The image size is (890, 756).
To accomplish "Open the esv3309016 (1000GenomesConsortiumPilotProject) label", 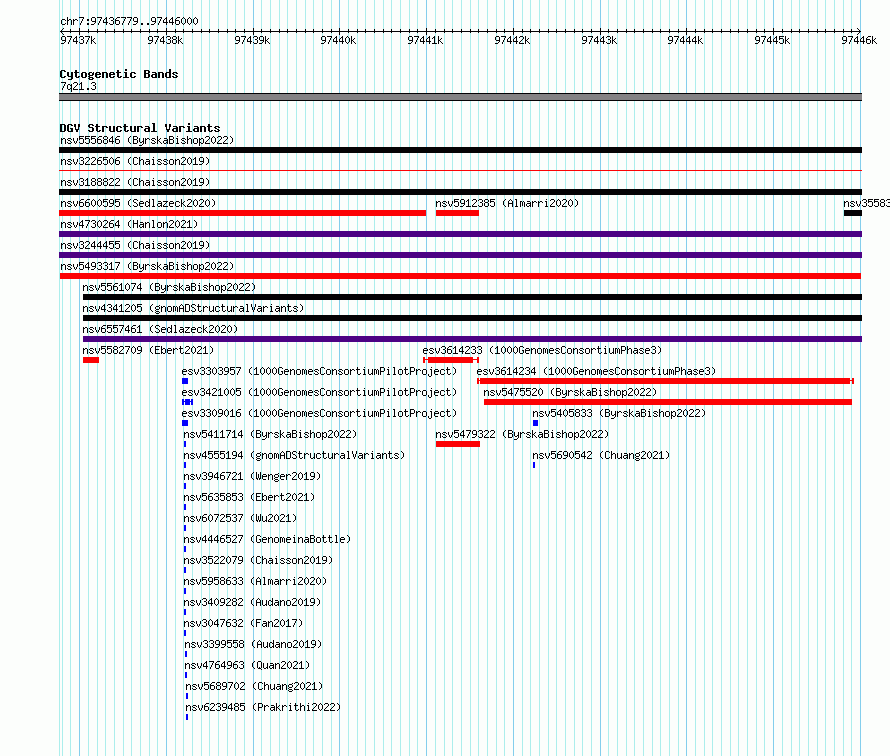I will tap(319, 413).
